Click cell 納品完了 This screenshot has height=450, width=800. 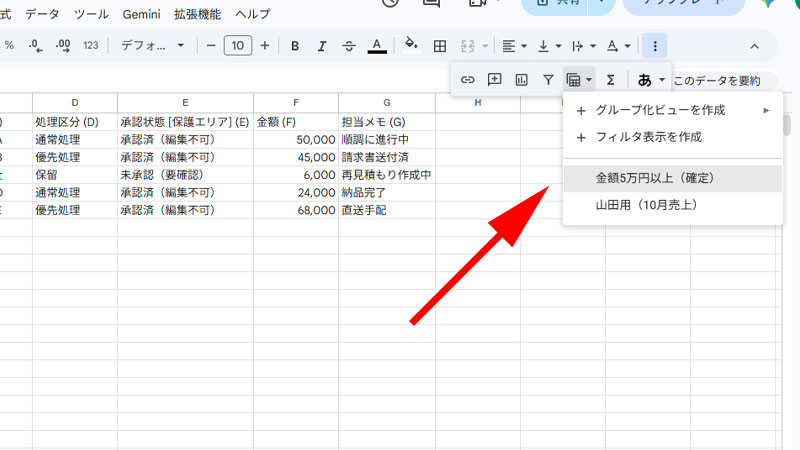[387, 193]
